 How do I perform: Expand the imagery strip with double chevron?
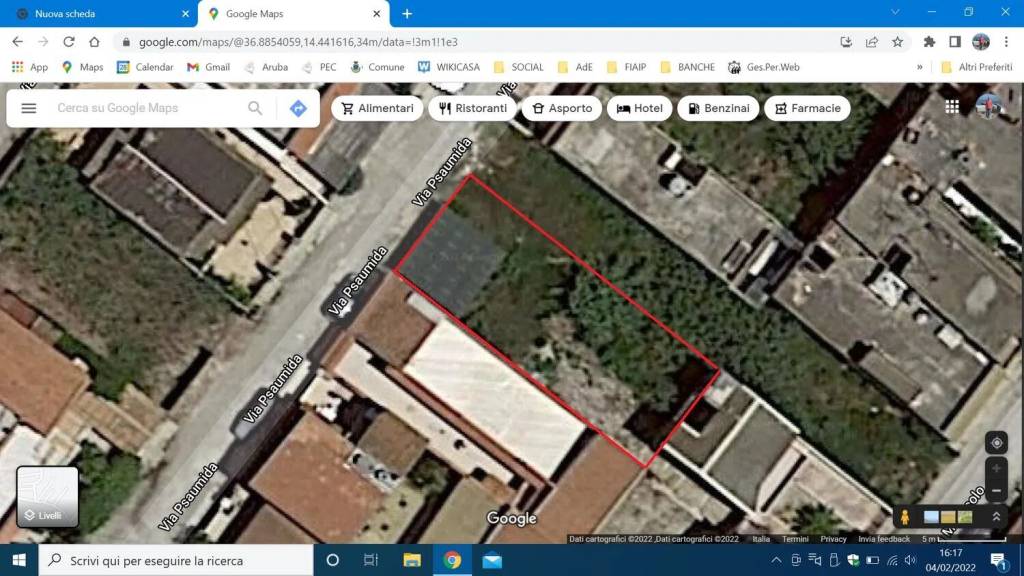(x=996, y=517)
